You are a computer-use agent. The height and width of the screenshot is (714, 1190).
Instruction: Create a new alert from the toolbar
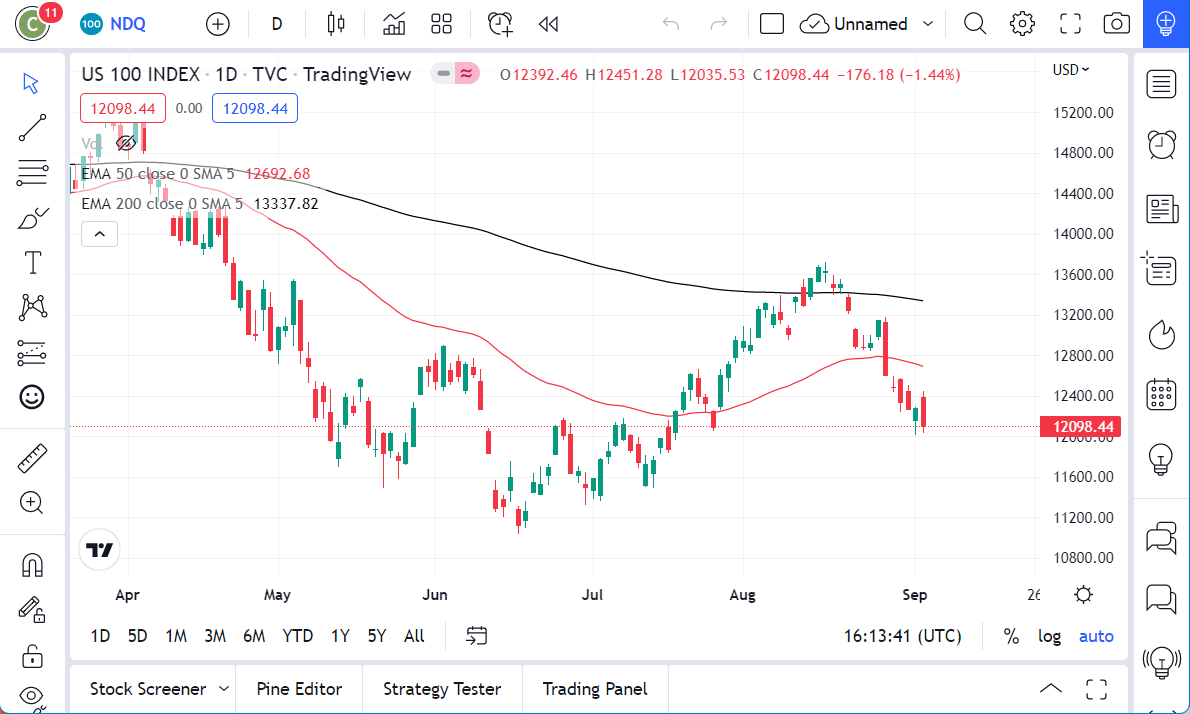(499, 23)
